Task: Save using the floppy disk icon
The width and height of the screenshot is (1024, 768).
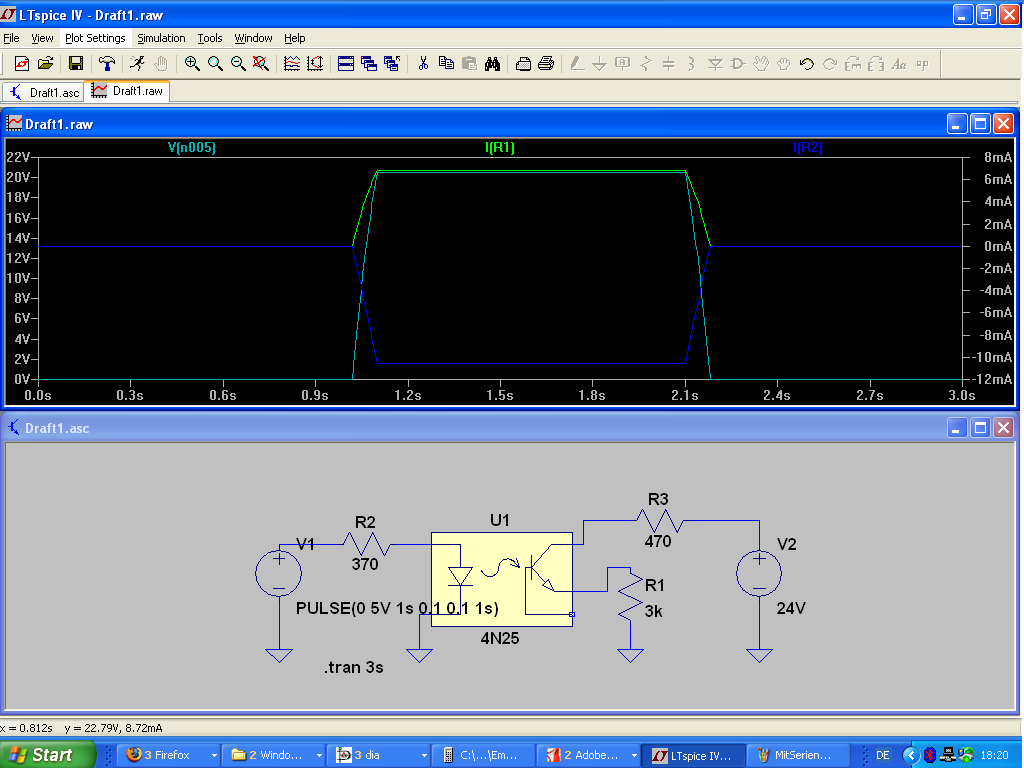Action: [x=76, y=64]
